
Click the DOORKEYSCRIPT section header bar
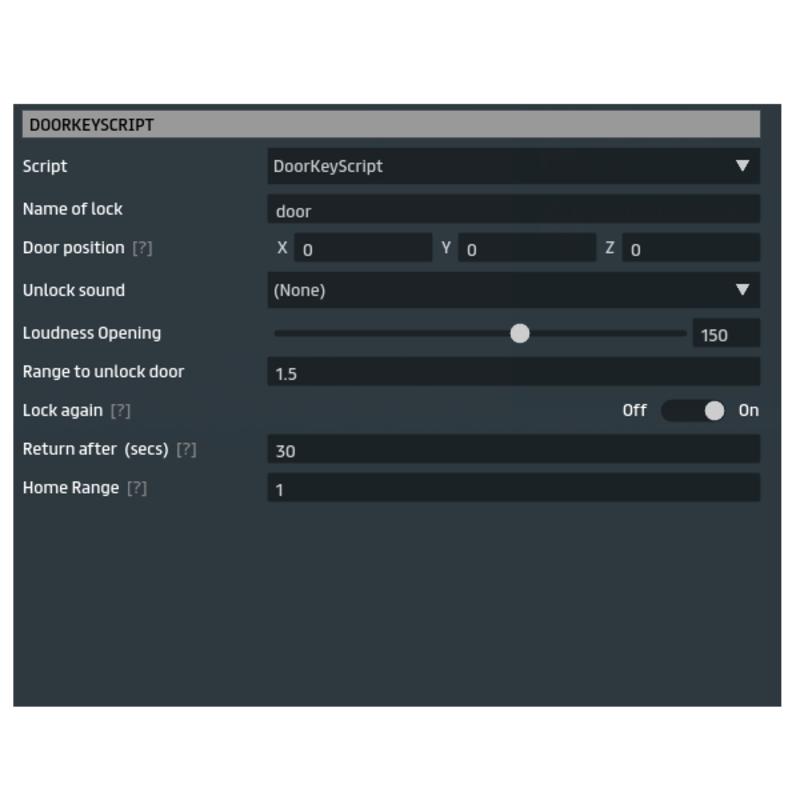click(x=390, y=125)
